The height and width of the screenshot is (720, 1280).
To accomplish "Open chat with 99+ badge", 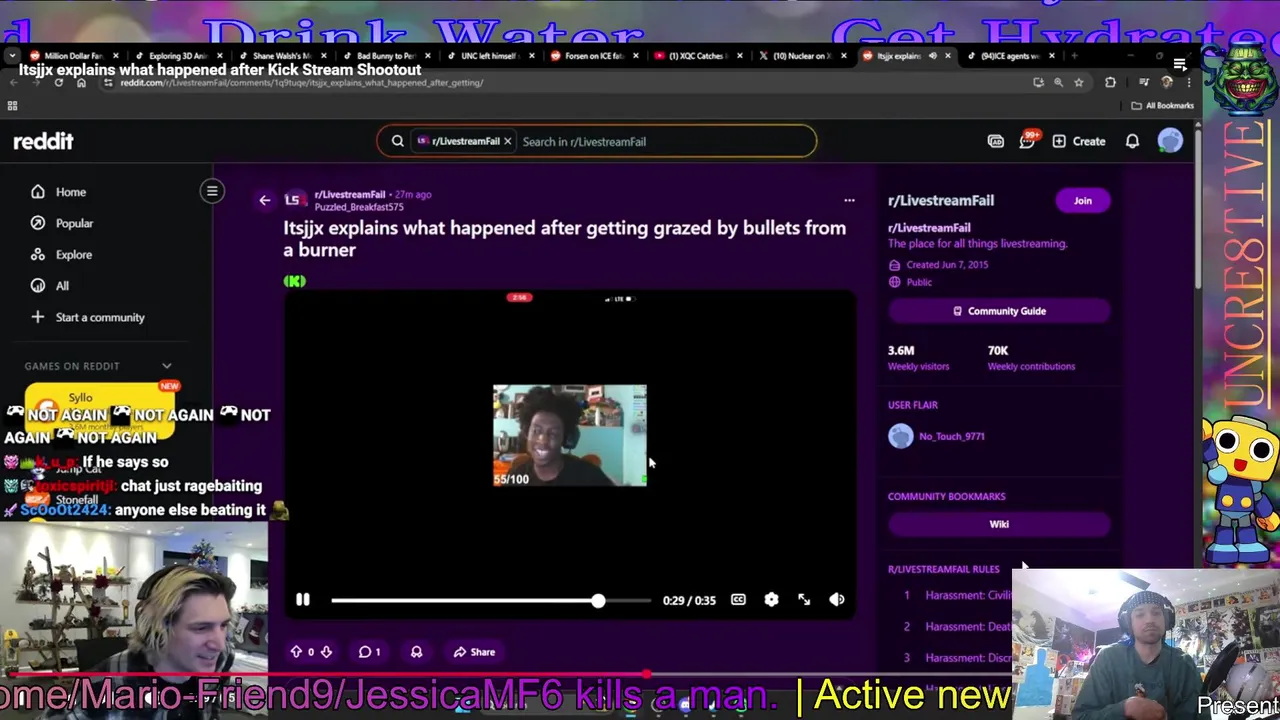I will coord(1028,140).
